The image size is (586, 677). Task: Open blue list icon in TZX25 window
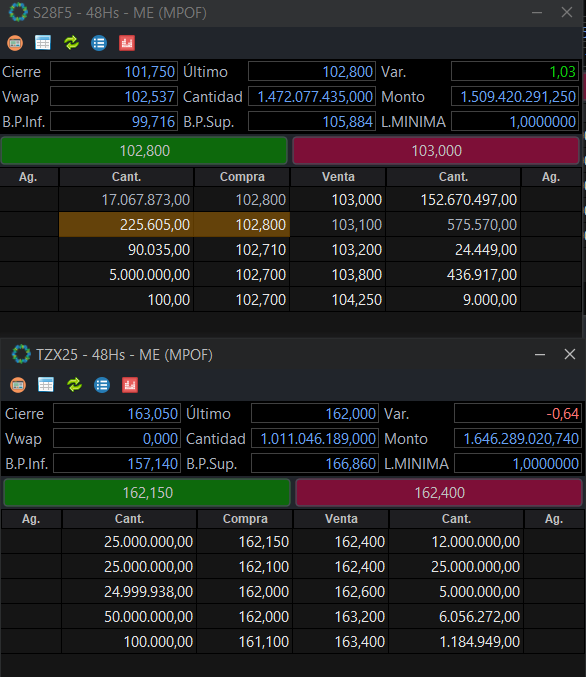pyautogui.click(x=102, y=385)
